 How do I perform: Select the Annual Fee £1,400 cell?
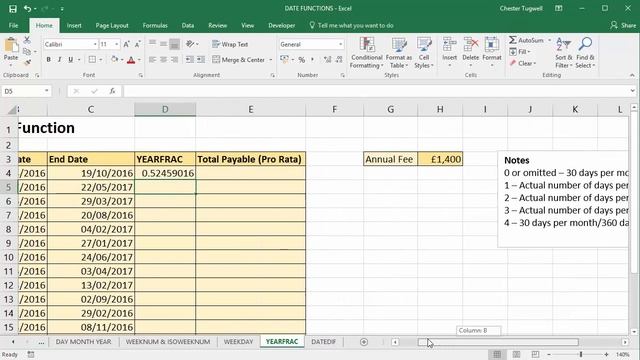[440, 159]
